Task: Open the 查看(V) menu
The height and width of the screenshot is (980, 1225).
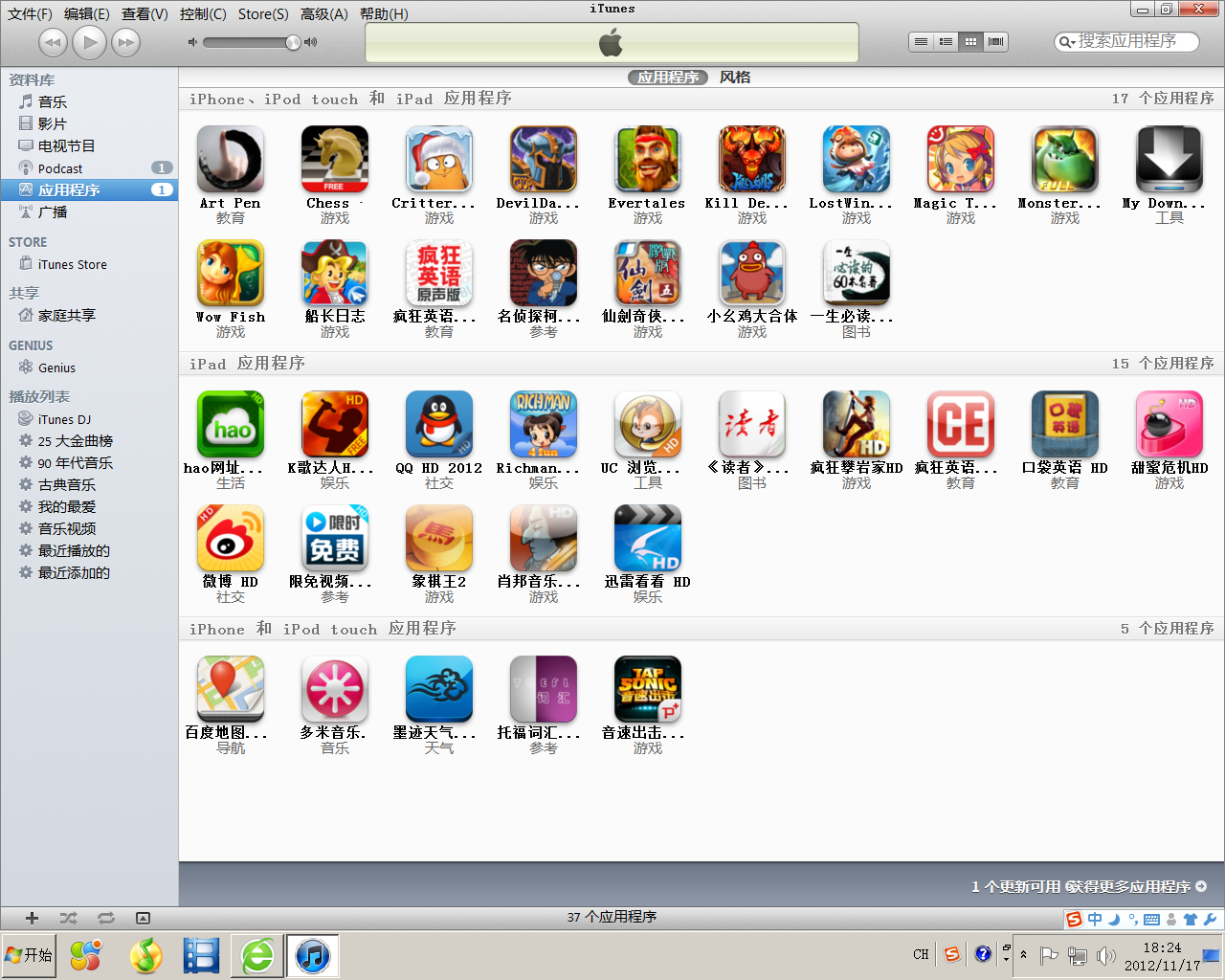Action: tap(145, 14)
